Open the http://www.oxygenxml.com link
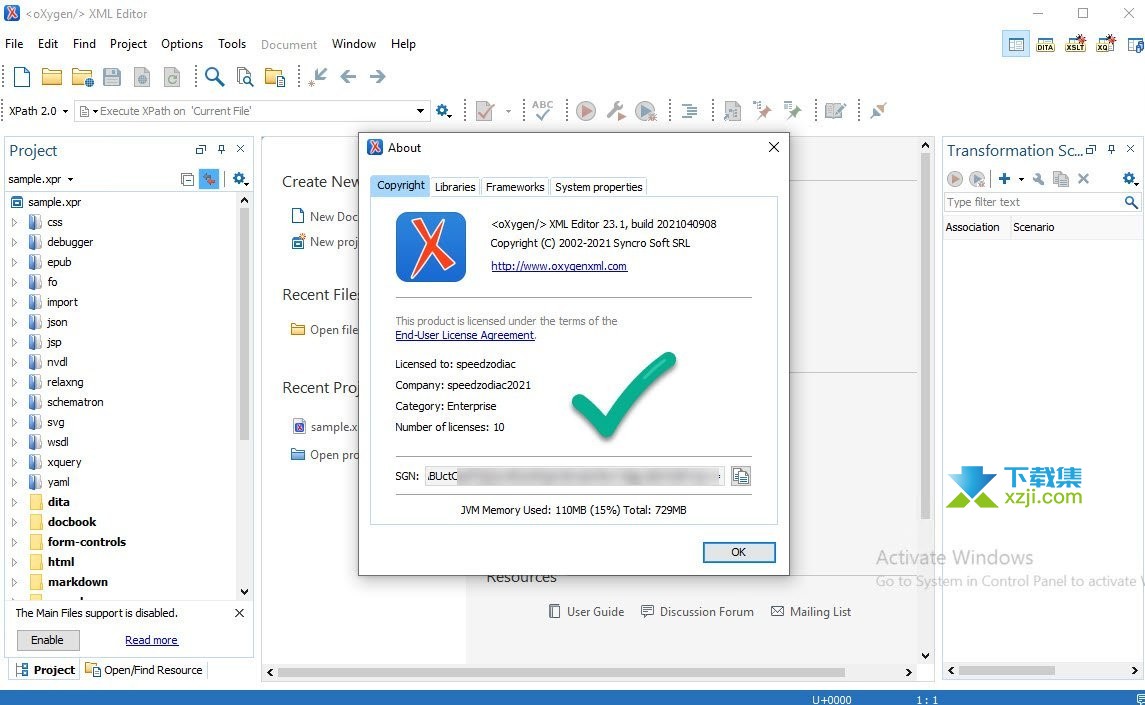This screenshot has width=1145, height=705. [559, 266]
